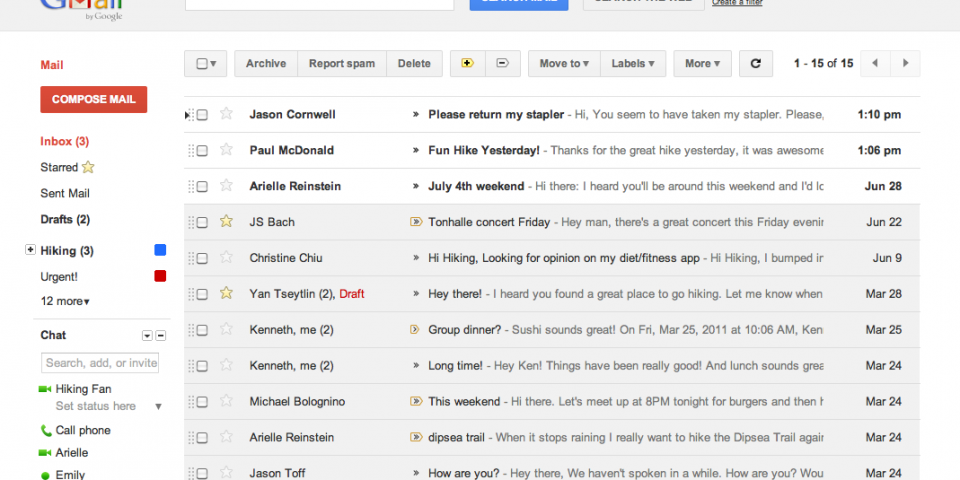
Task: Expand the 12 more labels list
Action: [65, 301]
